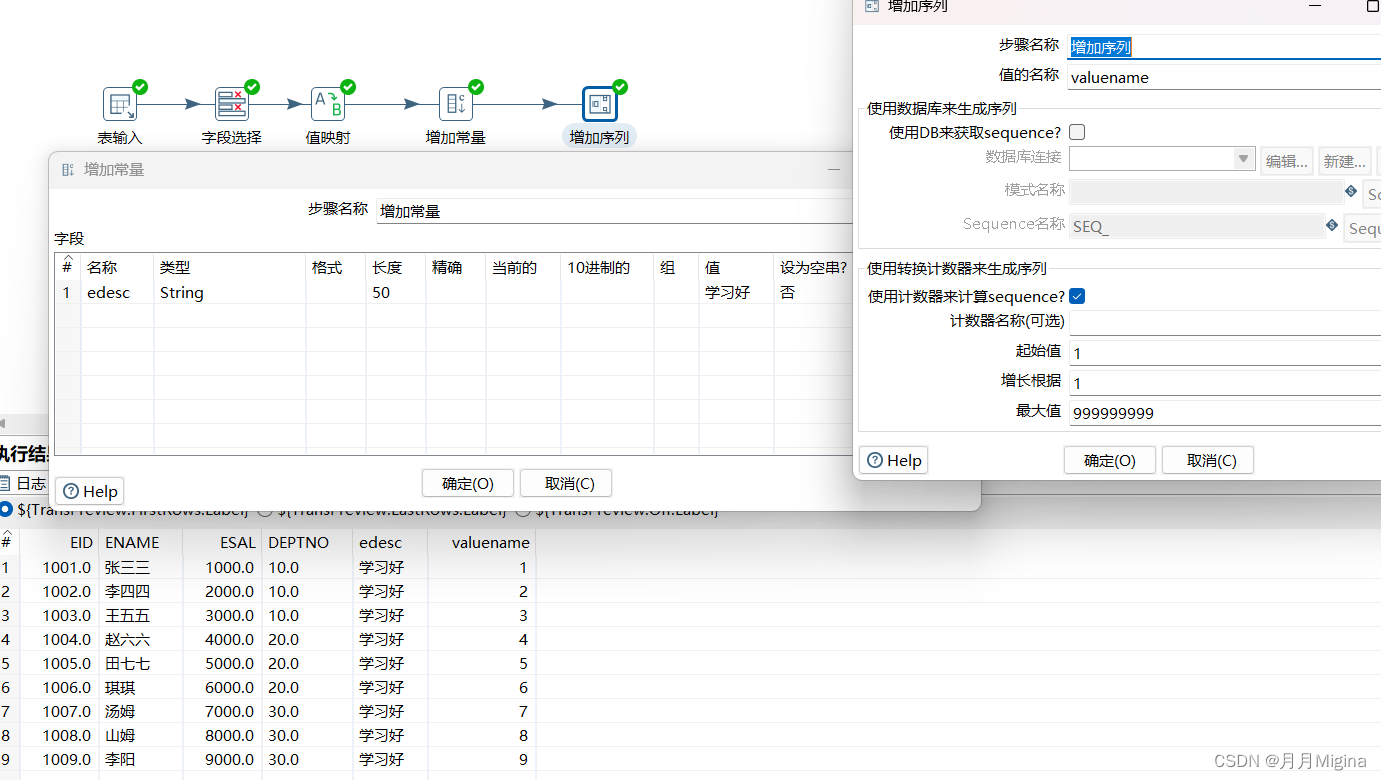The width and height of the screenshot is (1381, 780).
Task: Click variable diamond icon beside 模式名称
Action: [x=1351, y=191]
